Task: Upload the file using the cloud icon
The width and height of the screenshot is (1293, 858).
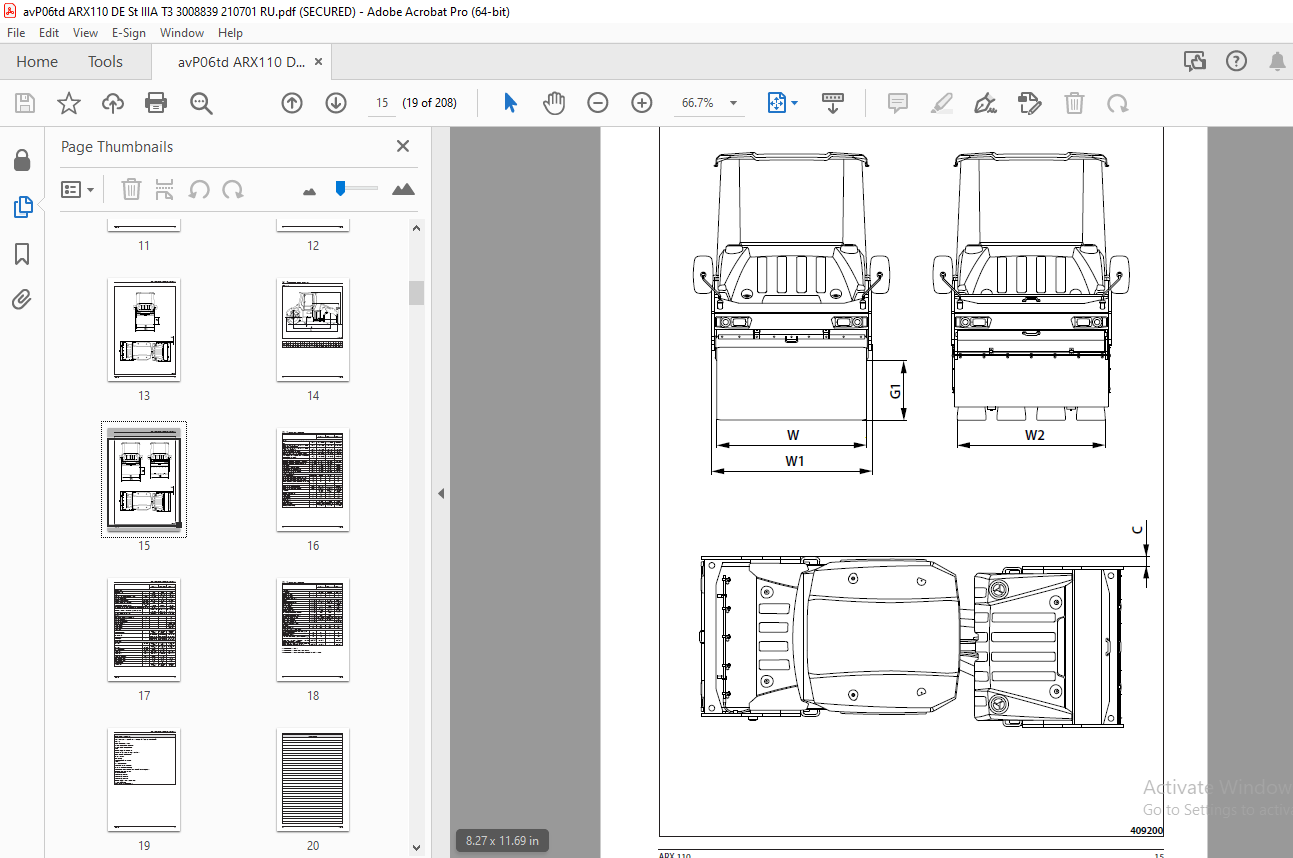Action: [113, 103]
